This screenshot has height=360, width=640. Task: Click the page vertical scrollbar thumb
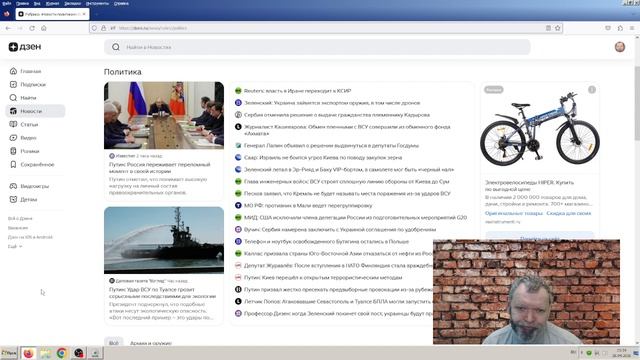point(637,103)
